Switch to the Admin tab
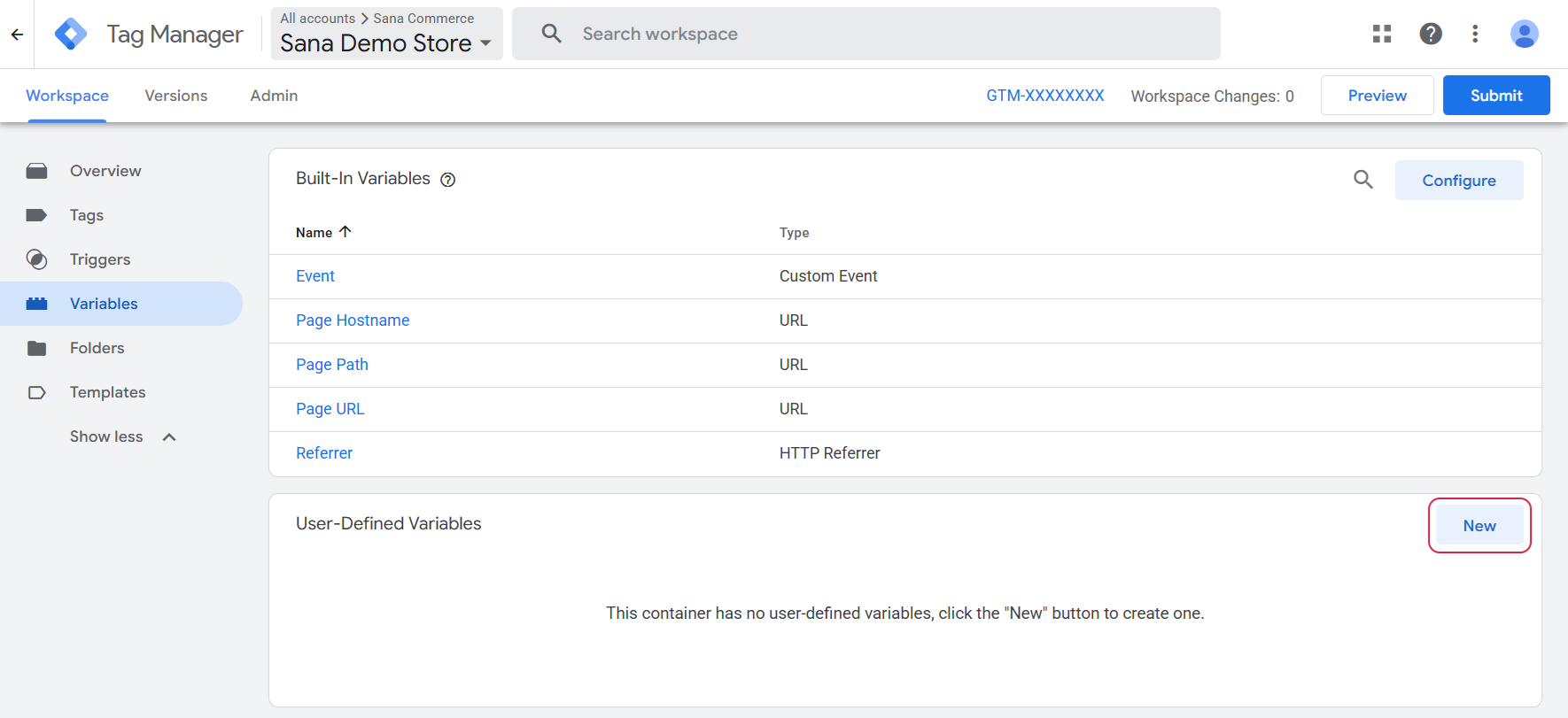 pos(274,96)
